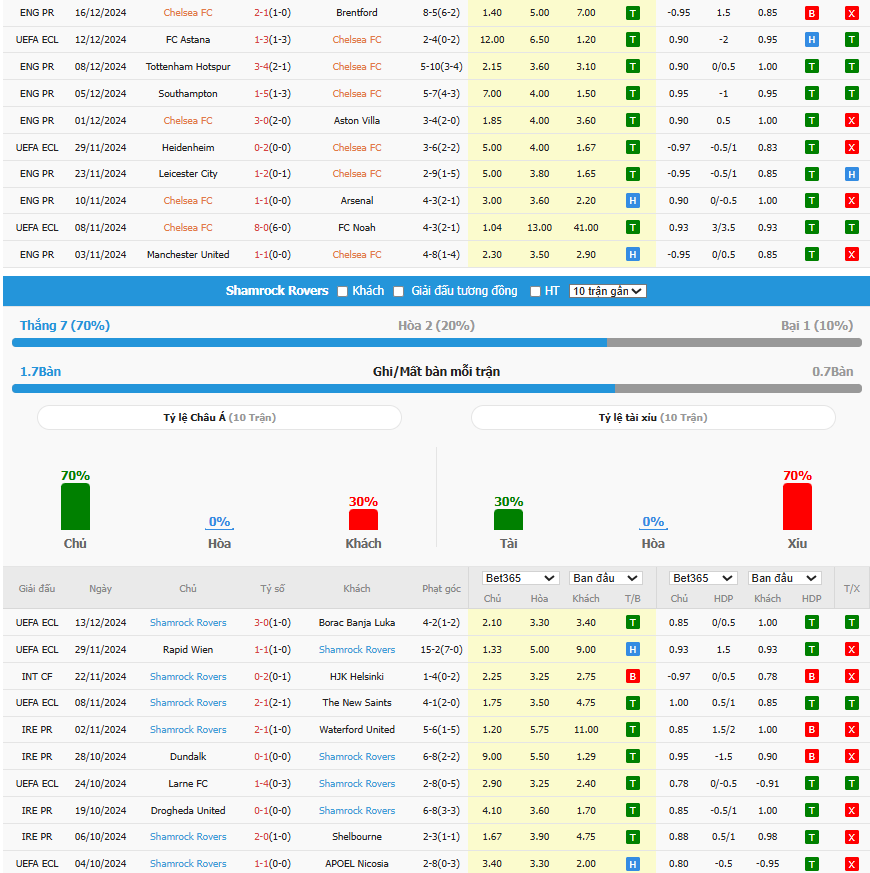Click the Phạt góc column header
This screenshot has height=873, width=870.
point(441,588)
